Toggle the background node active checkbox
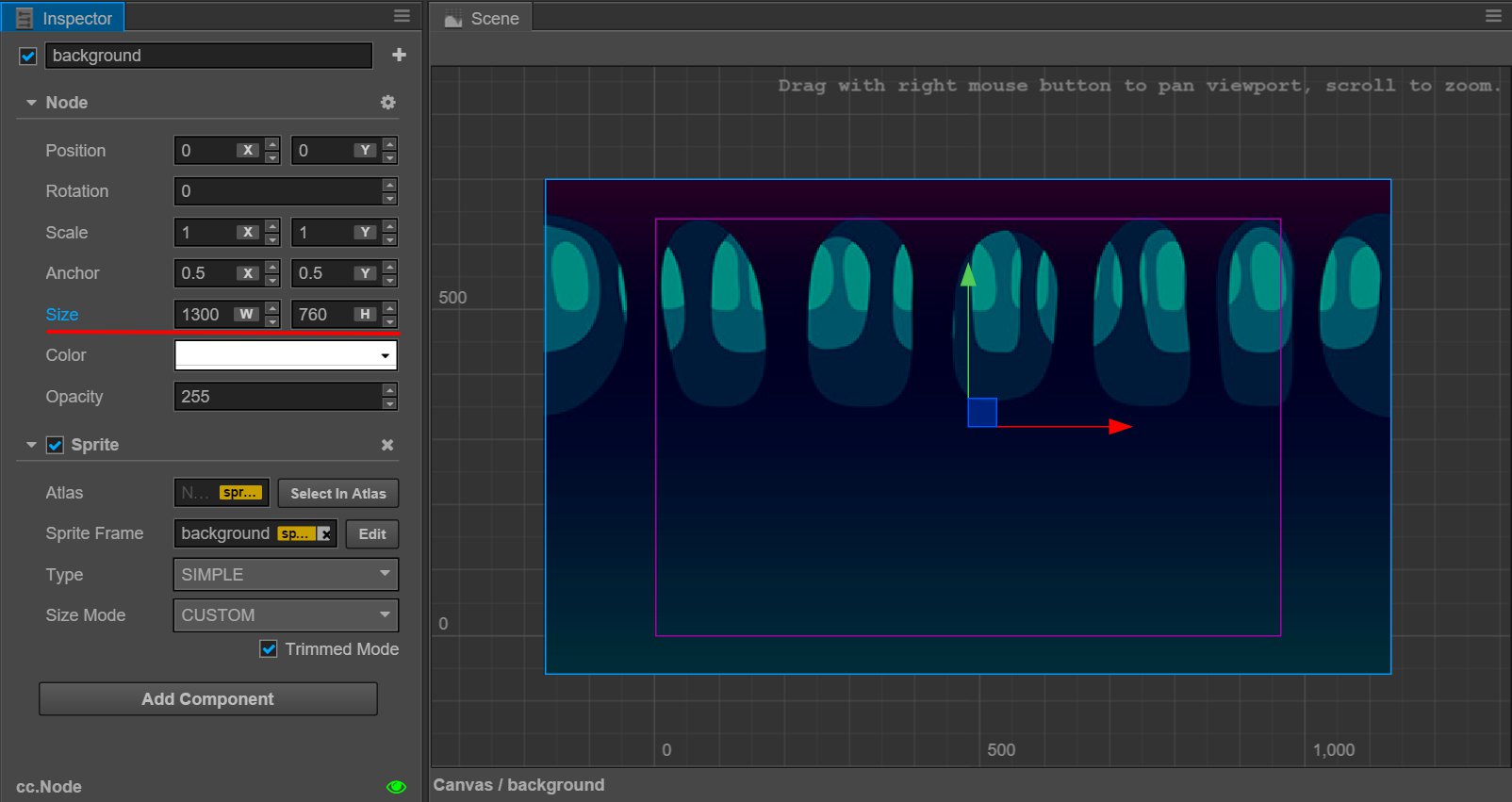This screenshot has width=1512, height=802. pyautogui.click(x=28, y=56)
